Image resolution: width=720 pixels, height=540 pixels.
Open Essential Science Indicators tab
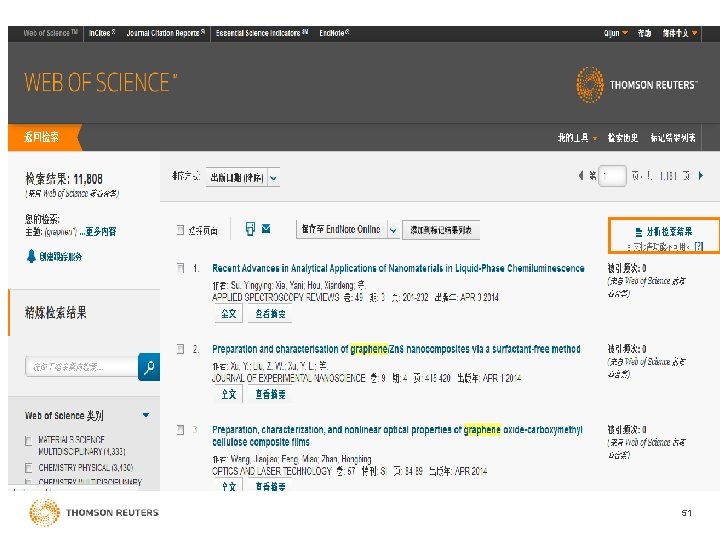click(x=262, y=33)
